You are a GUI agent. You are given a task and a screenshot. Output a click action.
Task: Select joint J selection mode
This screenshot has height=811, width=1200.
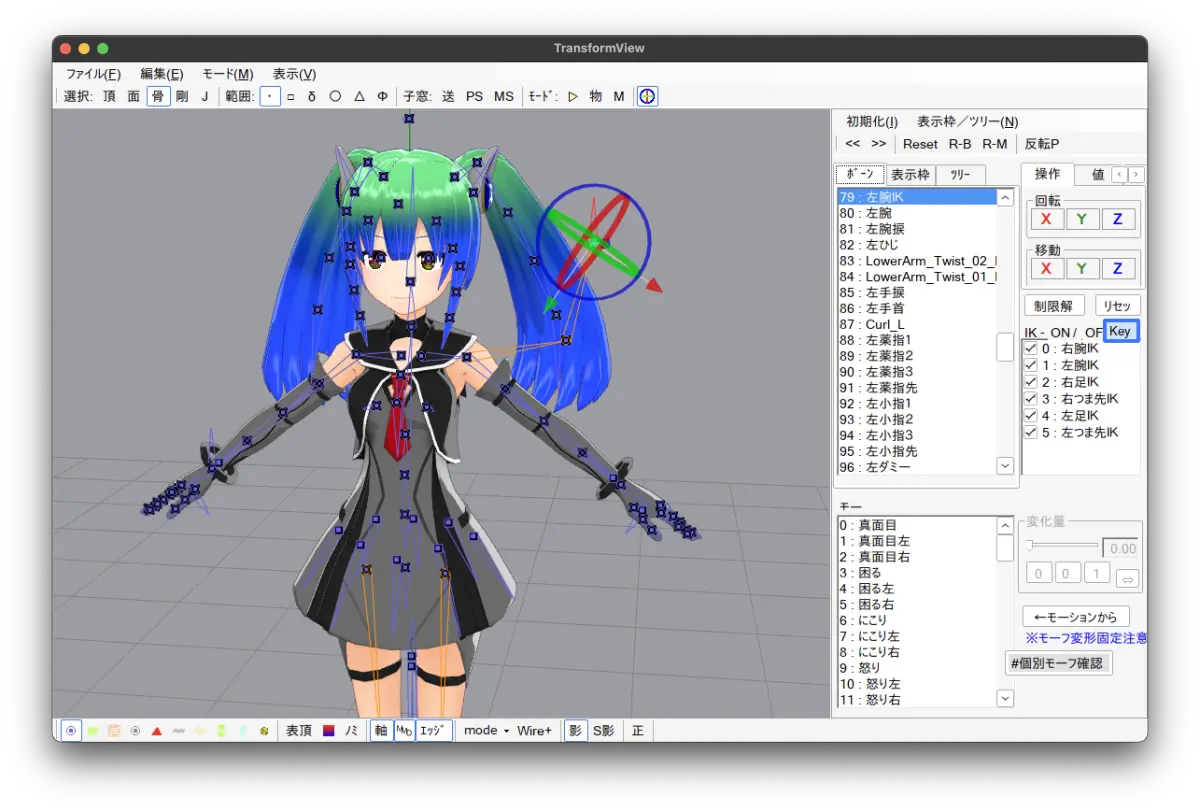click(x=205, y=96)
